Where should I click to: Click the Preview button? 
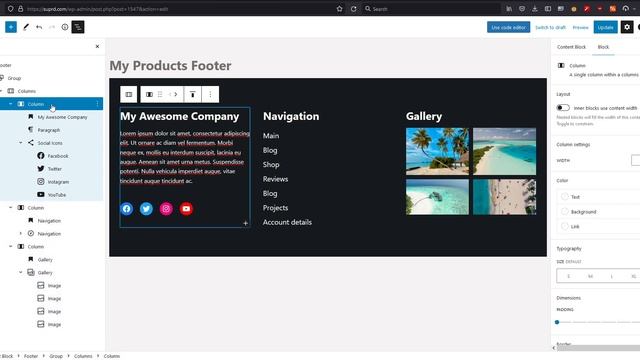pyautogui.click(x=580, y=27)
